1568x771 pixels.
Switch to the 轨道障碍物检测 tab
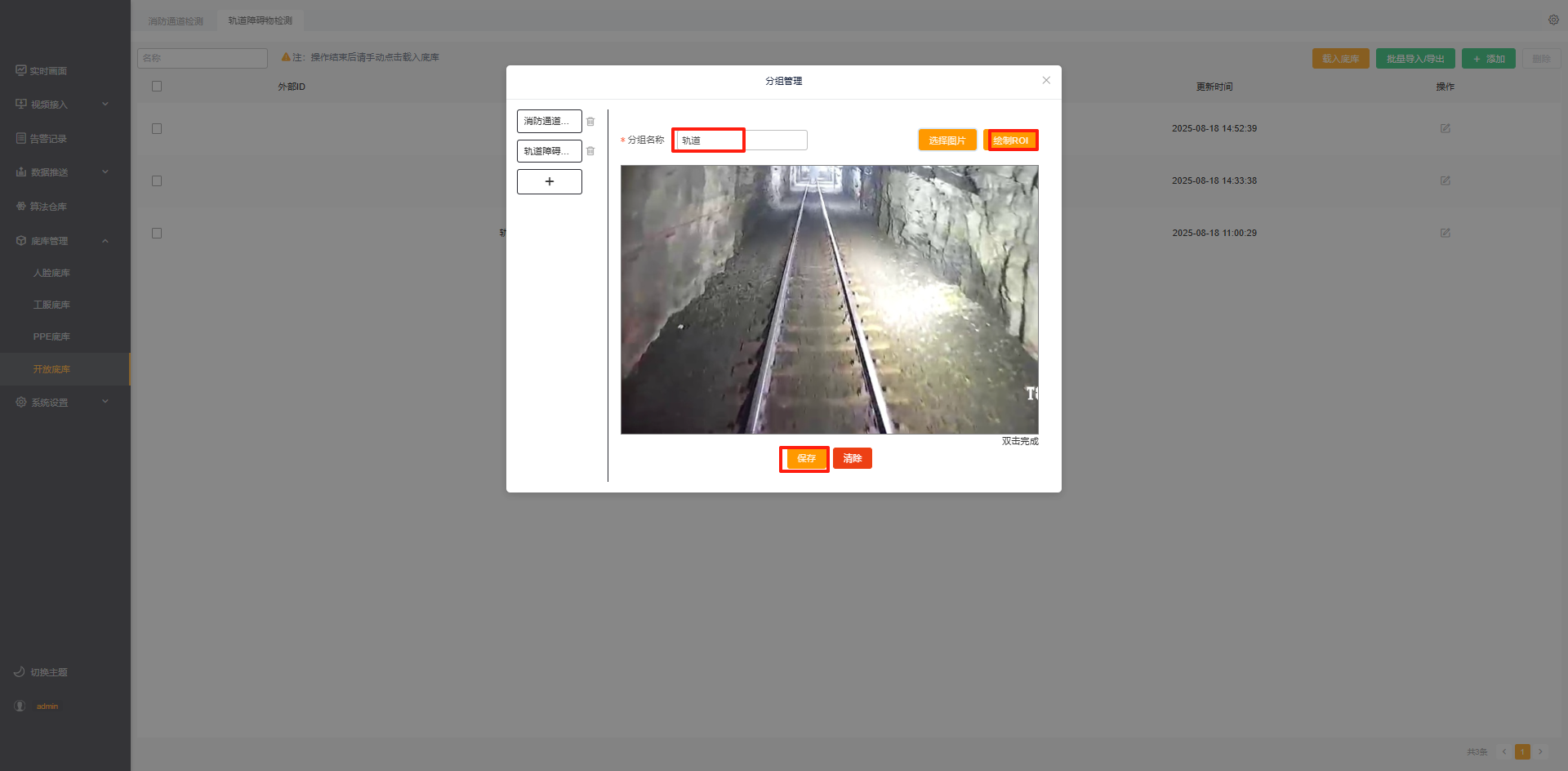[x=261, y=20]
